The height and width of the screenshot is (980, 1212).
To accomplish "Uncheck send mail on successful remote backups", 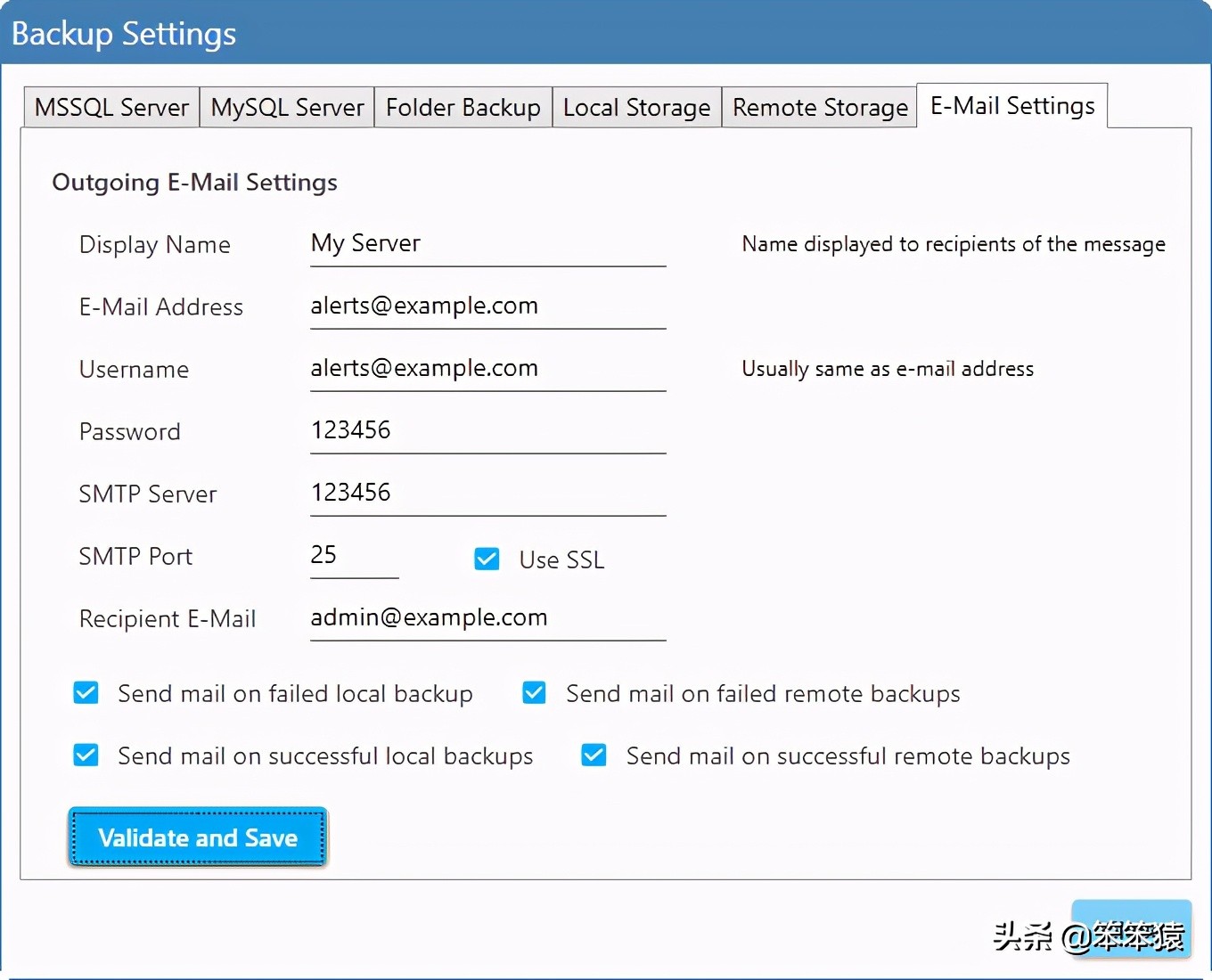I will coord(594,755).
